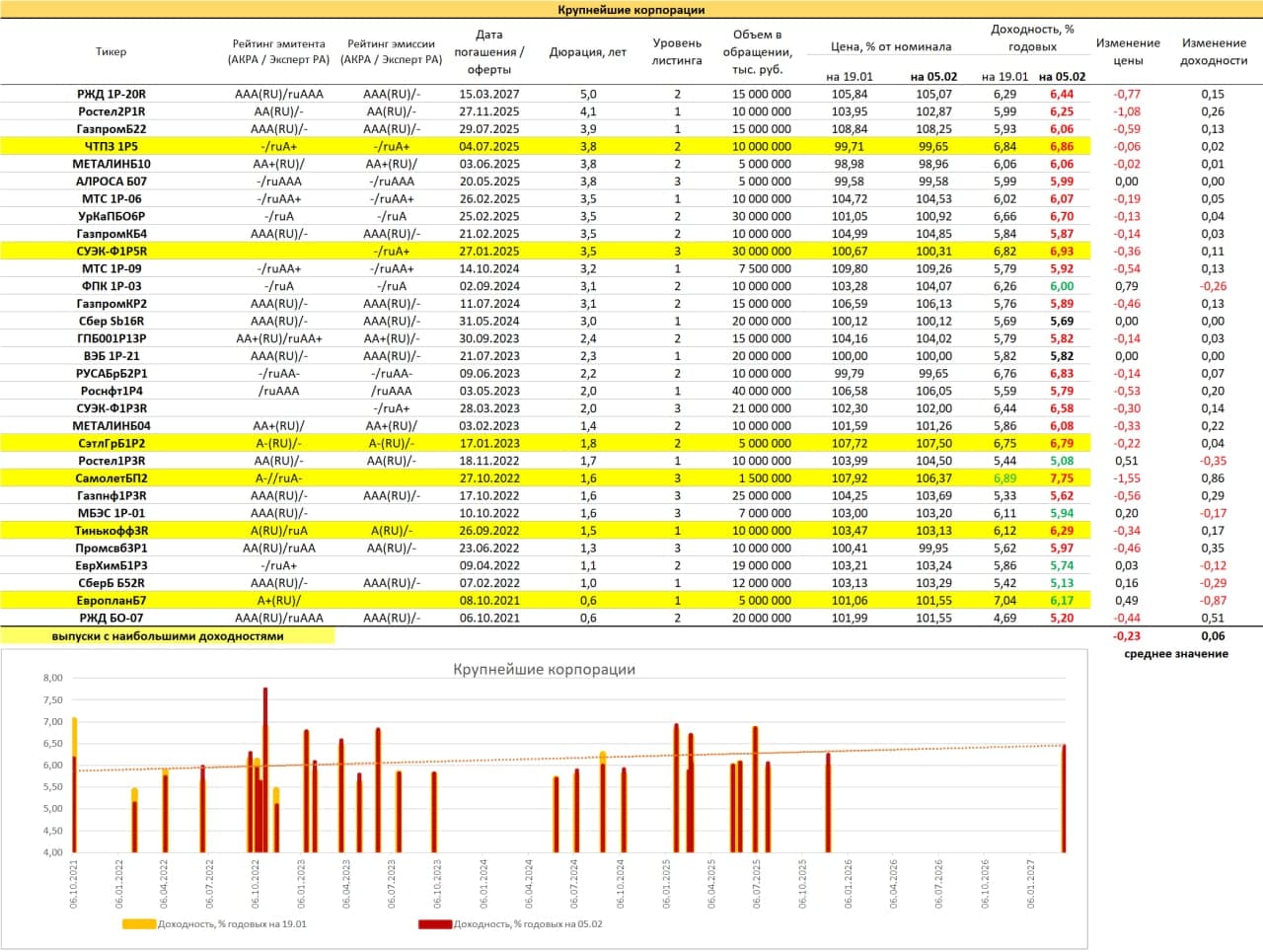Select the 'Рейтинг эмитента' column header
Image resolution: width=1263 pixels, height=952 pixels.
point(278,51)
